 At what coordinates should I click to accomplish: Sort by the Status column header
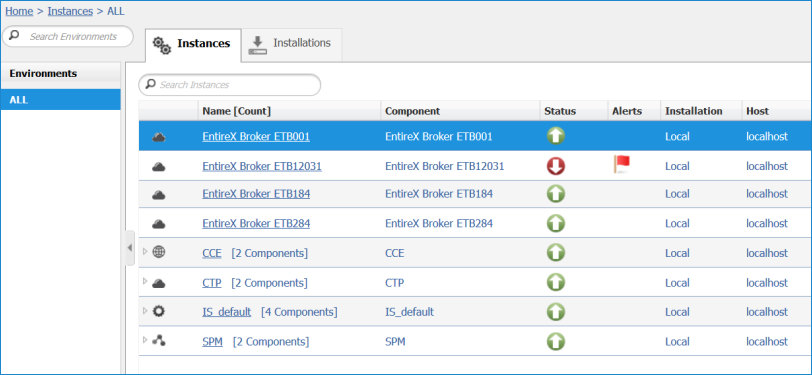[x=574, y=111]
